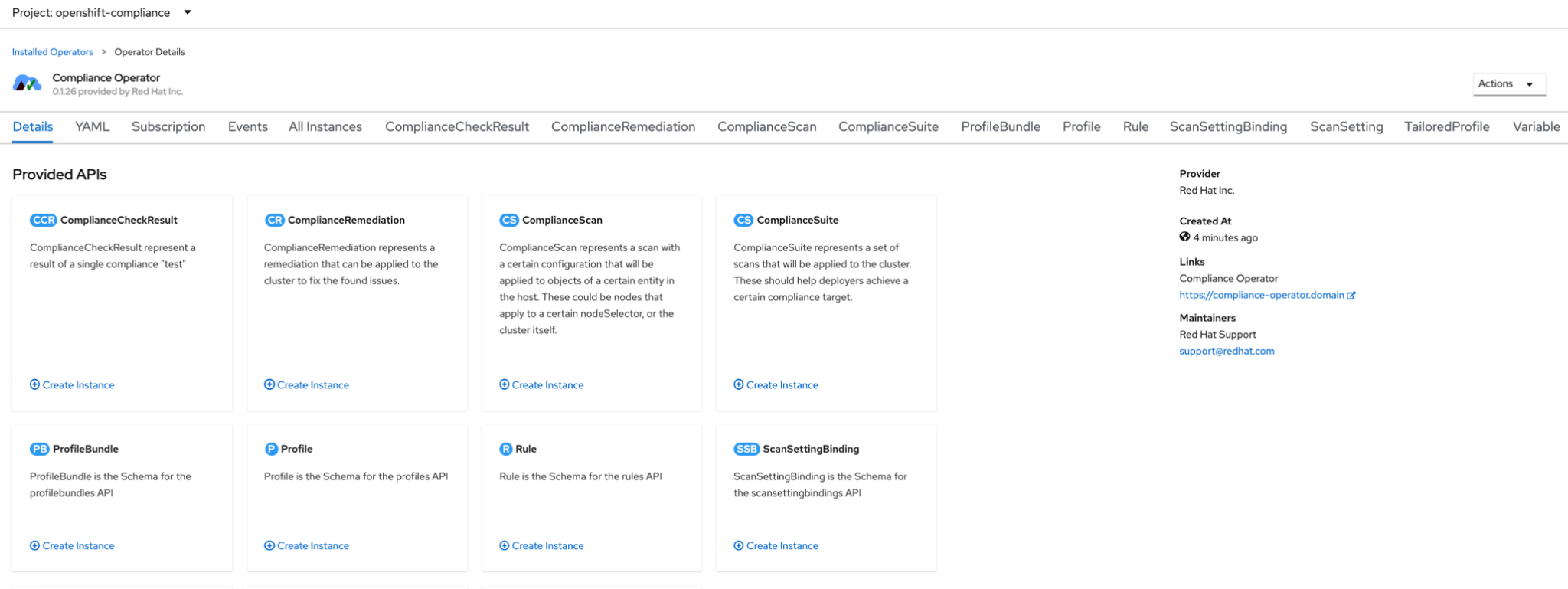Click the Compliance Operator logo icon
Screen dimensions: 1568x589
point(27,83)
